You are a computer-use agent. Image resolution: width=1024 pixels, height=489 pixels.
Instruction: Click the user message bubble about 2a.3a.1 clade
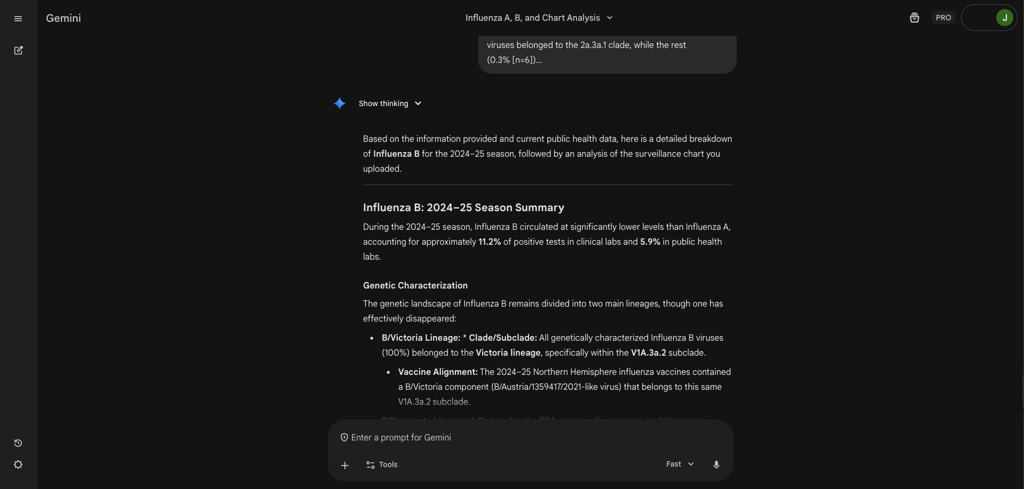(607, 54)
